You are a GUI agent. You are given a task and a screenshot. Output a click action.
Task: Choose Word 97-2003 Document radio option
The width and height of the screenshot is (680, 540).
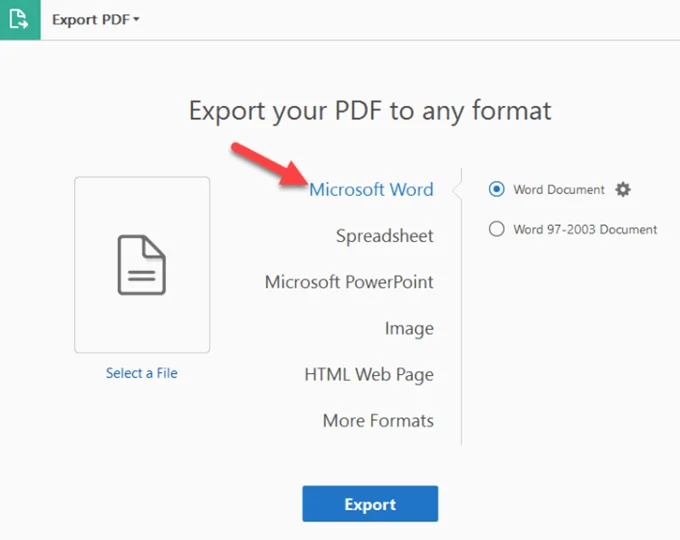(x=497, y=229)
